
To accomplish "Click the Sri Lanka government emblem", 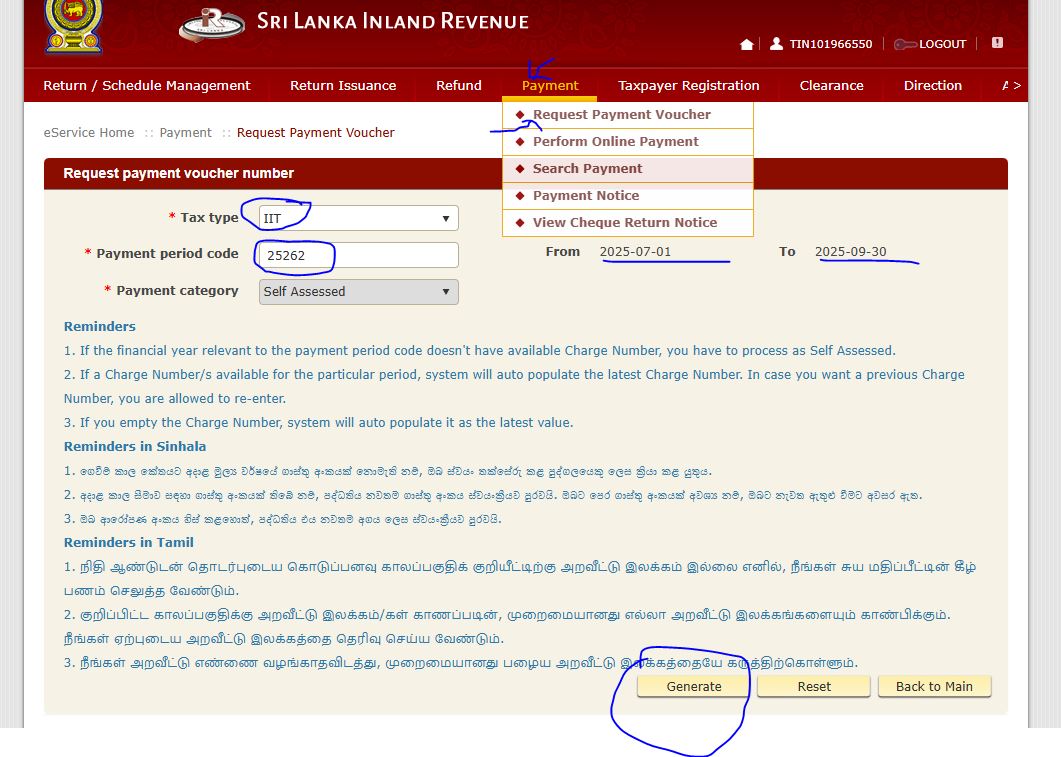I will [x=73, y=26].
